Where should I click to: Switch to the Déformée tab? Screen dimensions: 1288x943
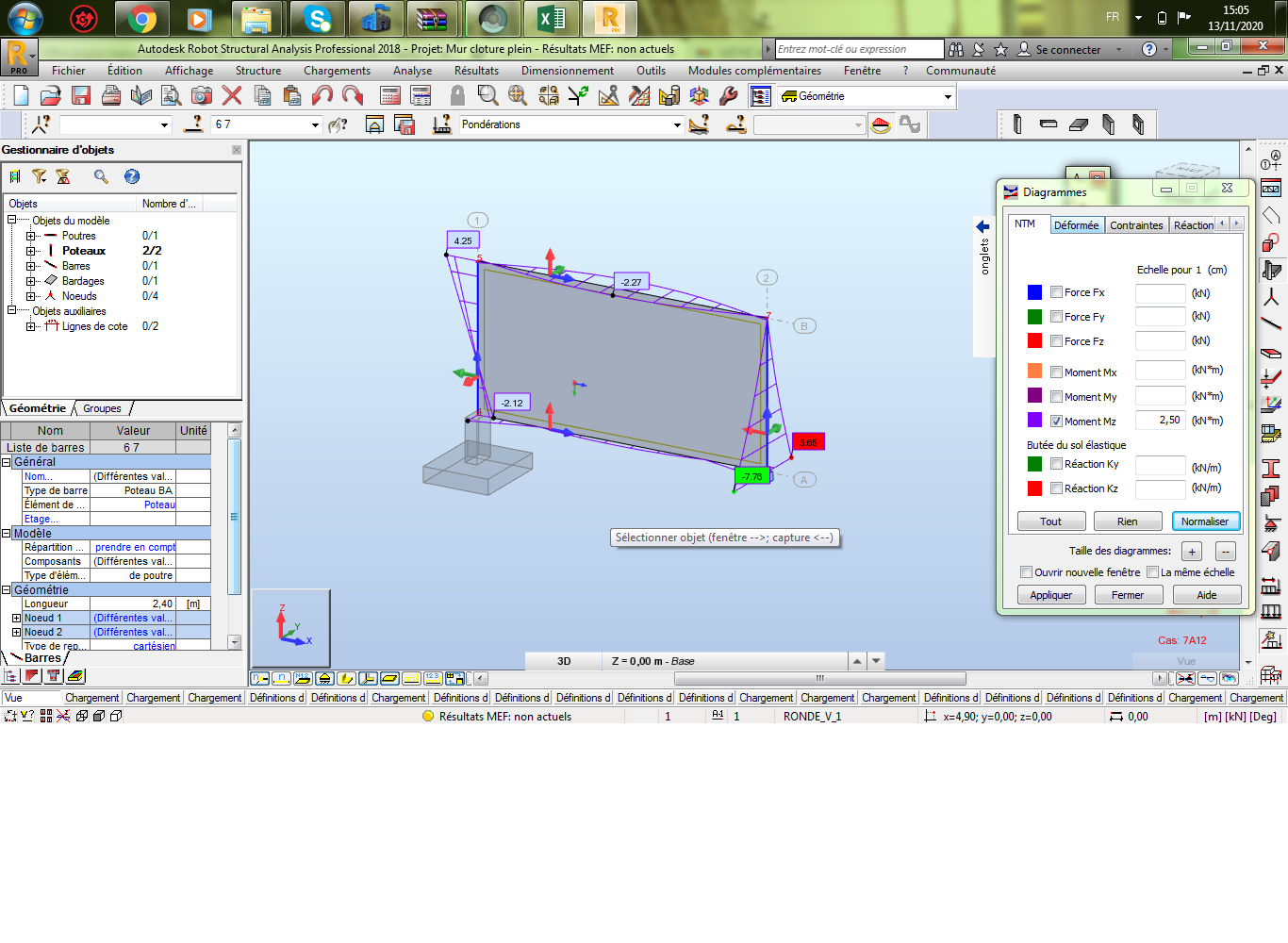pos(1076,225)
